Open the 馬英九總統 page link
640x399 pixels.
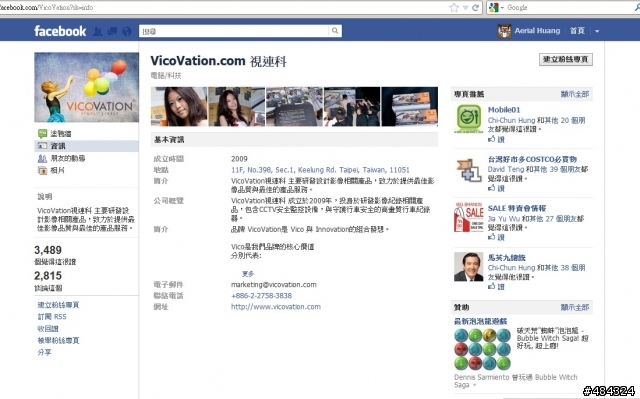(507, 257)
